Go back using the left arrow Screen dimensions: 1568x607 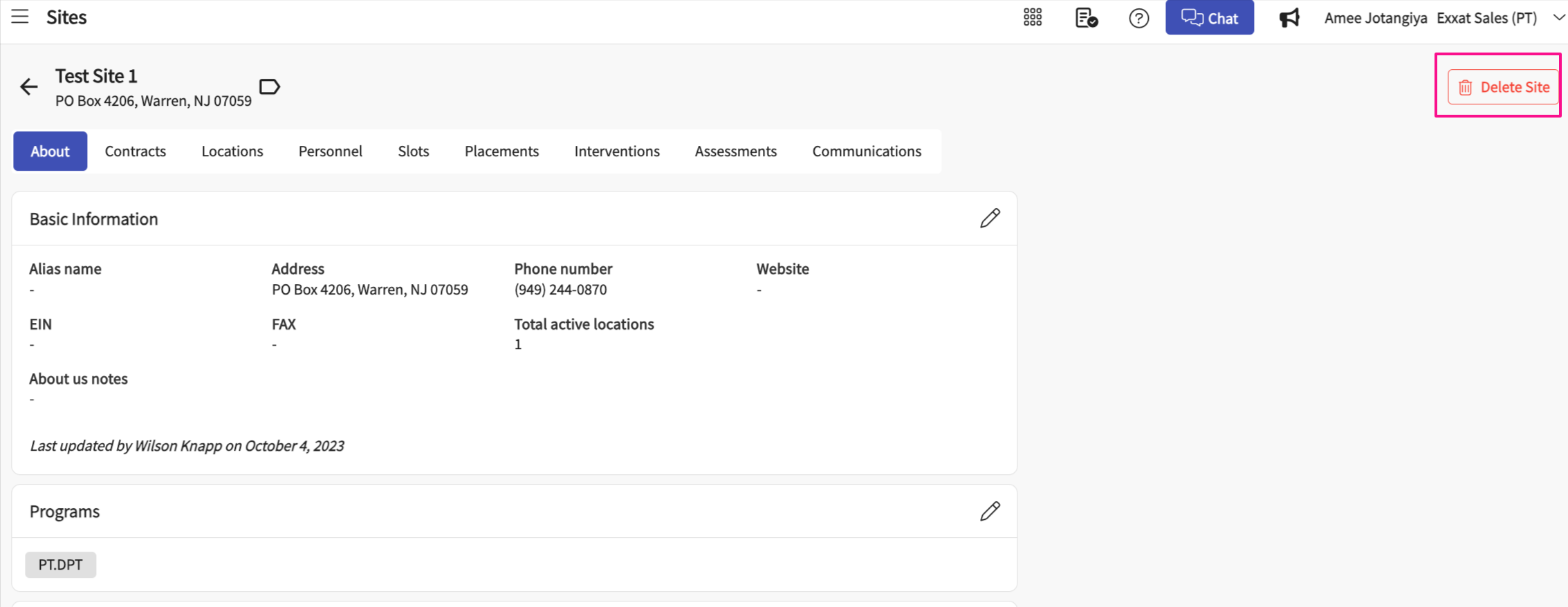pos(29,86)
